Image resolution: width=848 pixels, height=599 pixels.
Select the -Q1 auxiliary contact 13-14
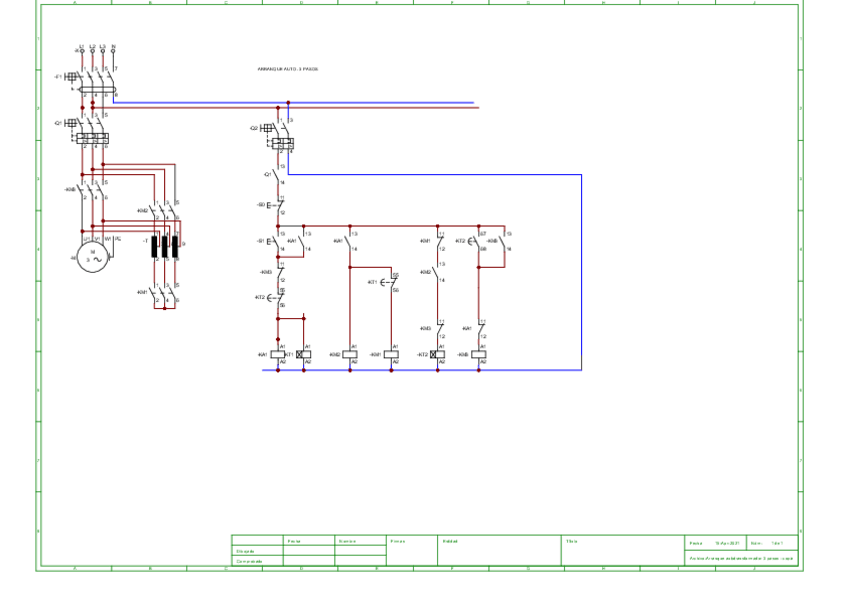(x=278, y=175)
